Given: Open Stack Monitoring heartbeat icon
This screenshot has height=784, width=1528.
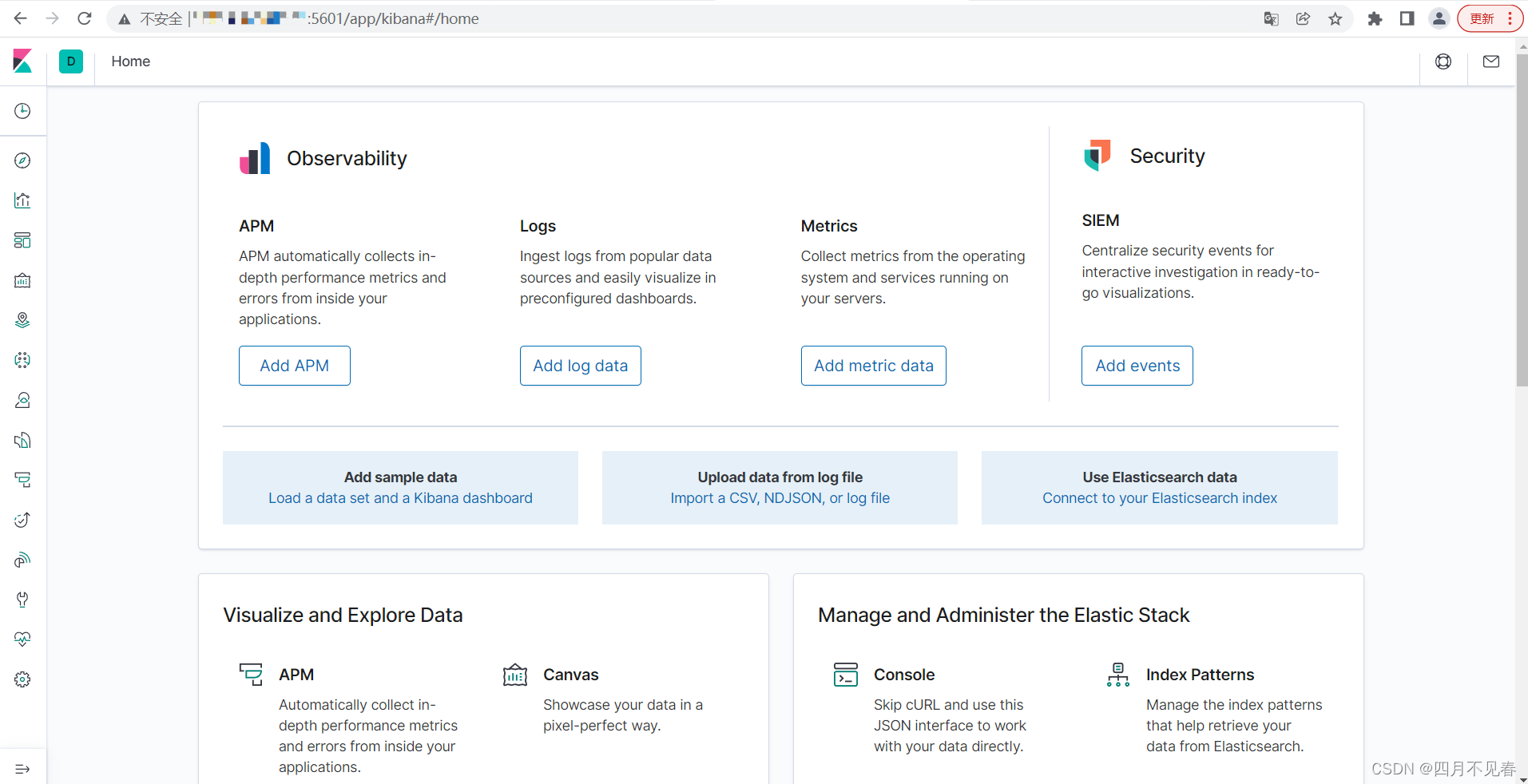Looking at the screenshot, I should click(x=22, y=639).
